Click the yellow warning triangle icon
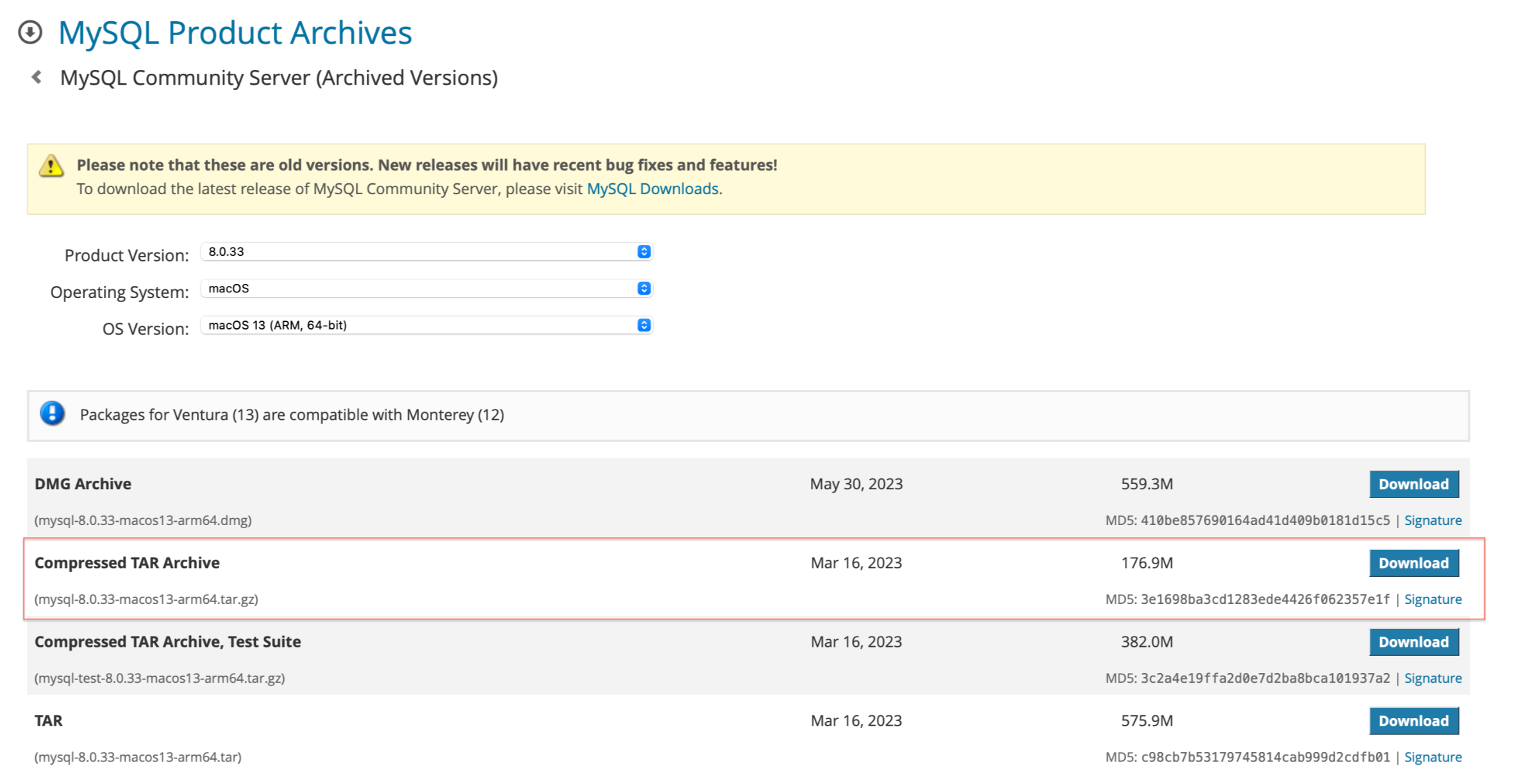 pyautogui.click(x=51, y=166)
